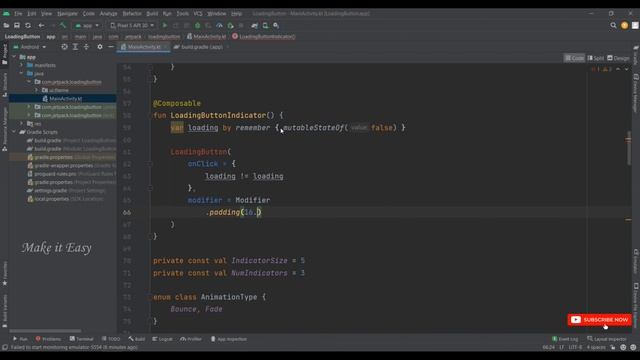
Task: Switch the editor to Split view
Action: pyautogui.click(x=596, y=58)
